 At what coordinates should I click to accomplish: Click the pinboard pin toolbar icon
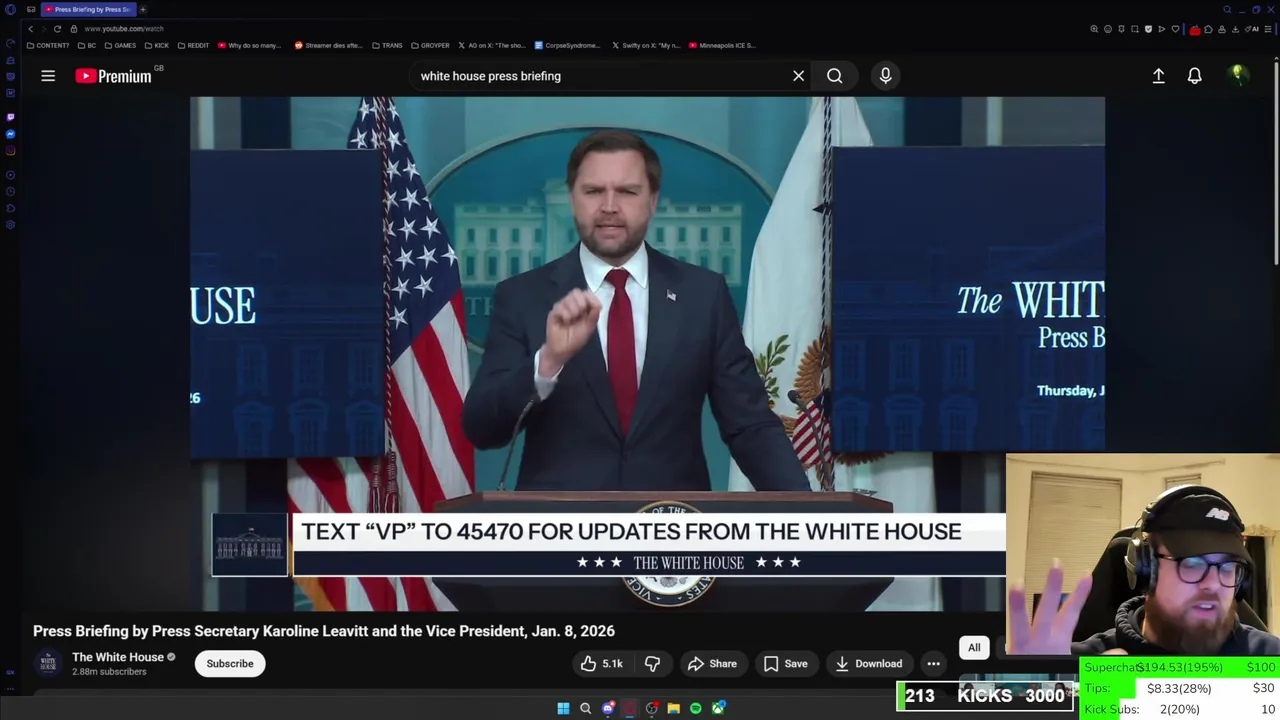pyautogui.click(x=1121, y=29)
